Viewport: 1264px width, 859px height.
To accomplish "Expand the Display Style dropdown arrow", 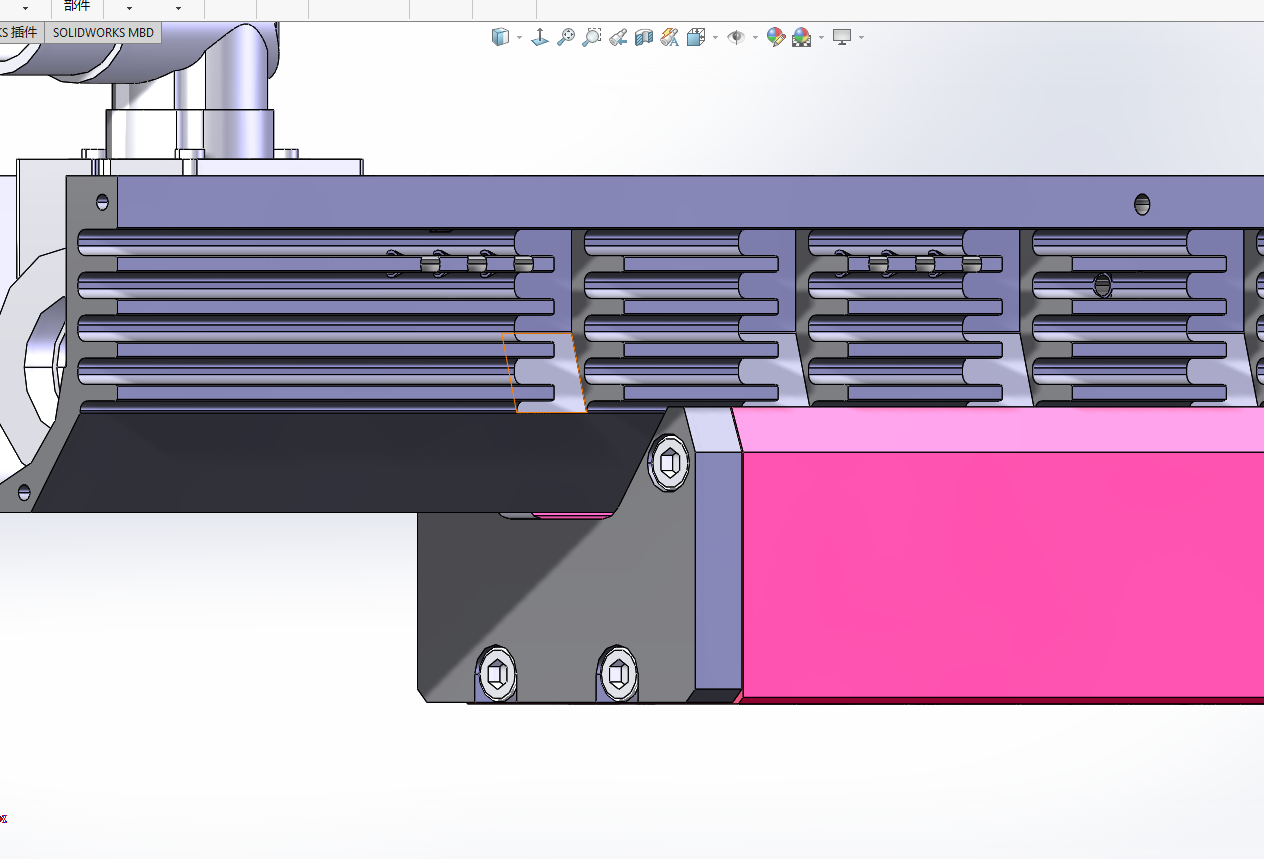I will coord(519,38).
